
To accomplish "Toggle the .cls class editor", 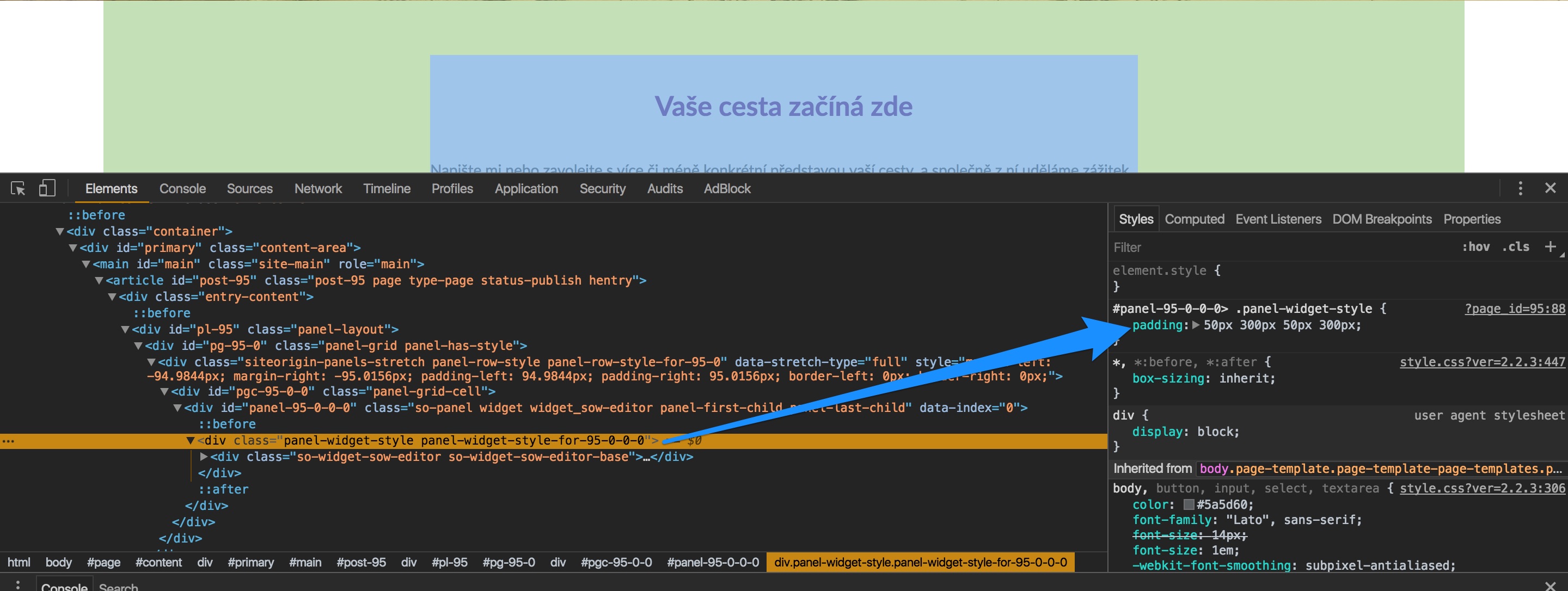I will pyautogui.click(x=1515, y=247).
